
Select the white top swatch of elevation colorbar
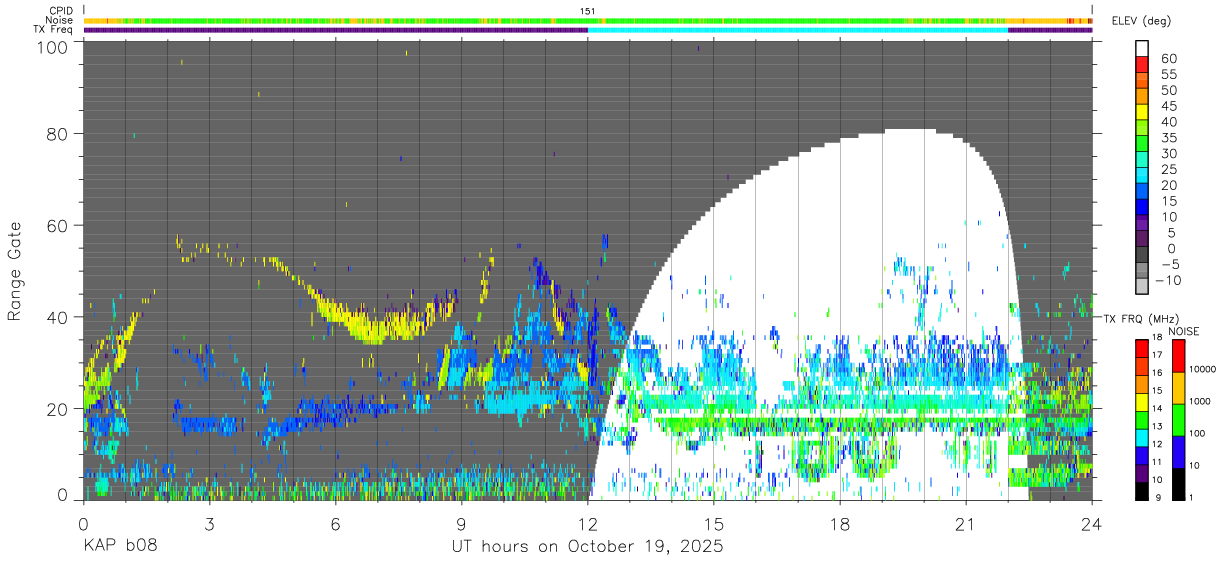[1142, 48]
